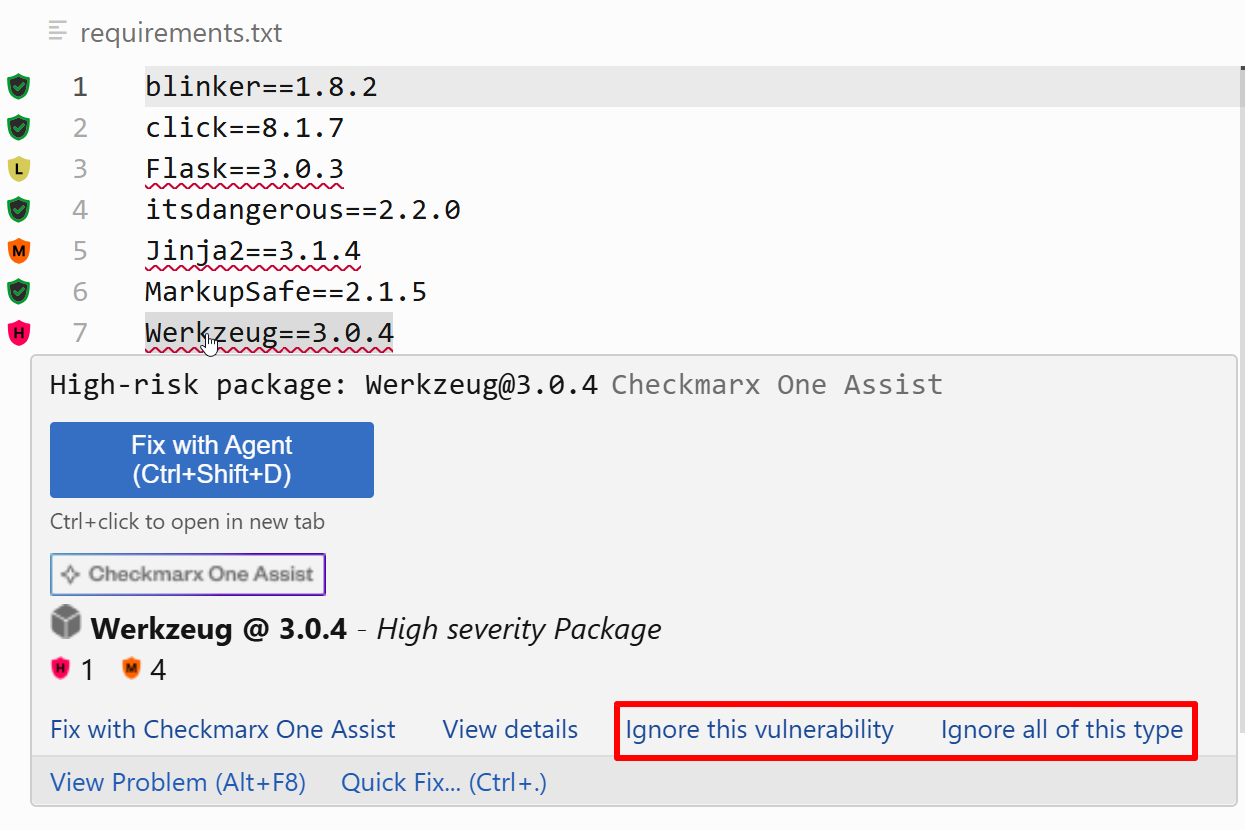Click green shield icon beside MarkupSafe line
The width and height of the screenshot is (1245, 830).
[x=18, y=292]
